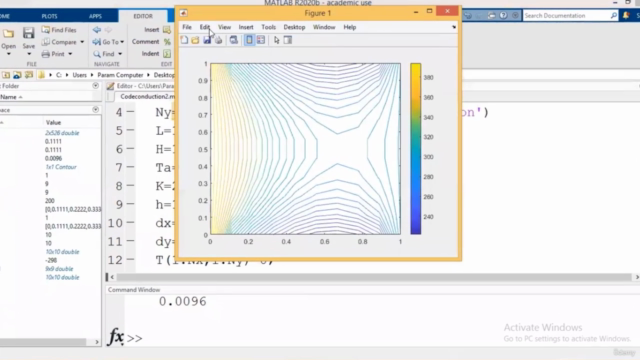
Task: Switch to the PLOTS ribbon tab
Action: click(x=49, y=16)
